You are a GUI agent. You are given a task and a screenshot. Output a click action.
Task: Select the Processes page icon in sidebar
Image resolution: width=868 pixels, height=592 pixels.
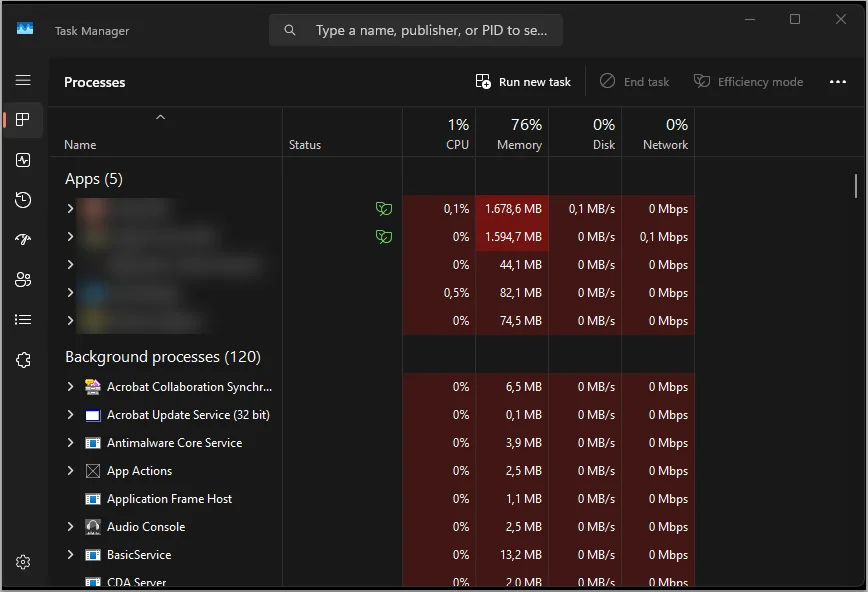(23, 120)
